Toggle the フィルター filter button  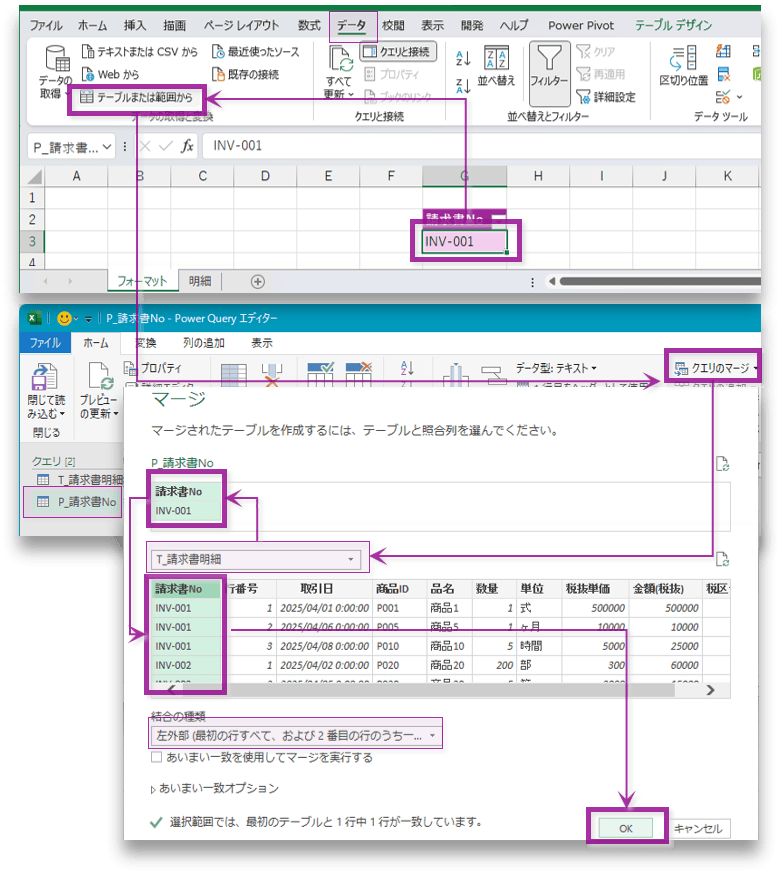coord(550,73)
